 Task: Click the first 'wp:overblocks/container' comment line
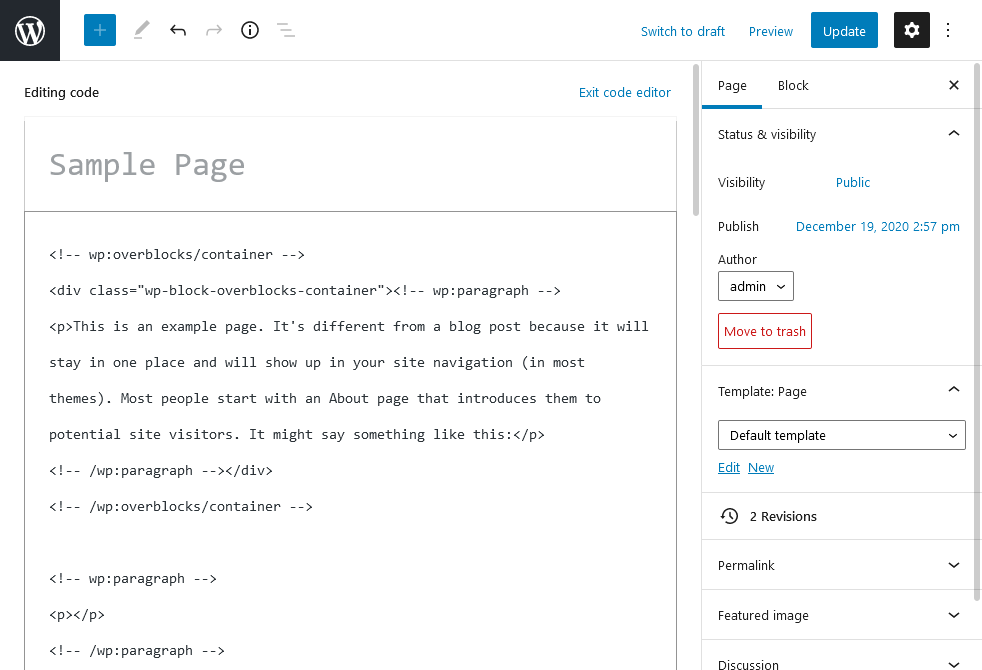tap(177, 254)
